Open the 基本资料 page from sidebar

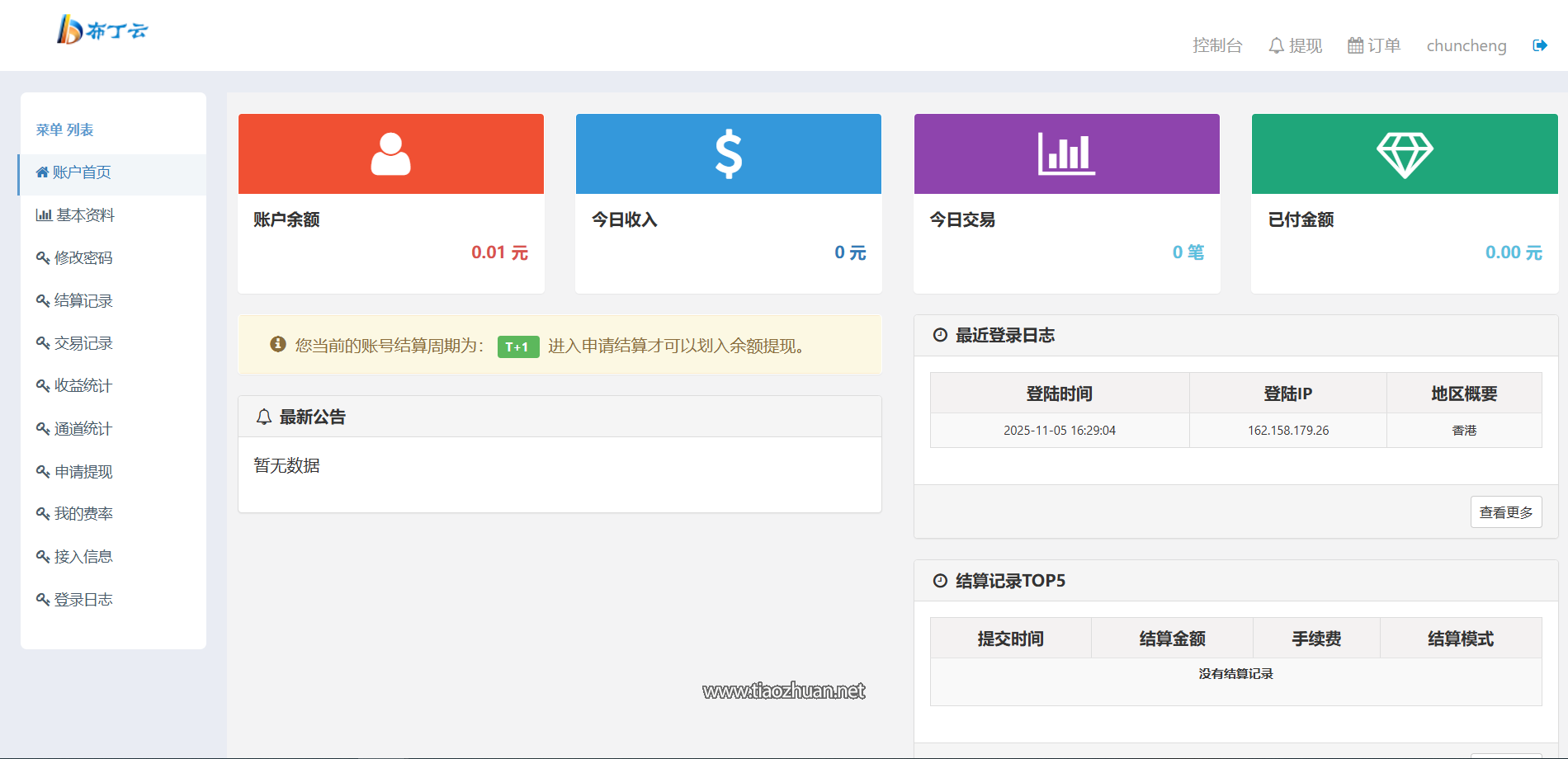[85, 215]
